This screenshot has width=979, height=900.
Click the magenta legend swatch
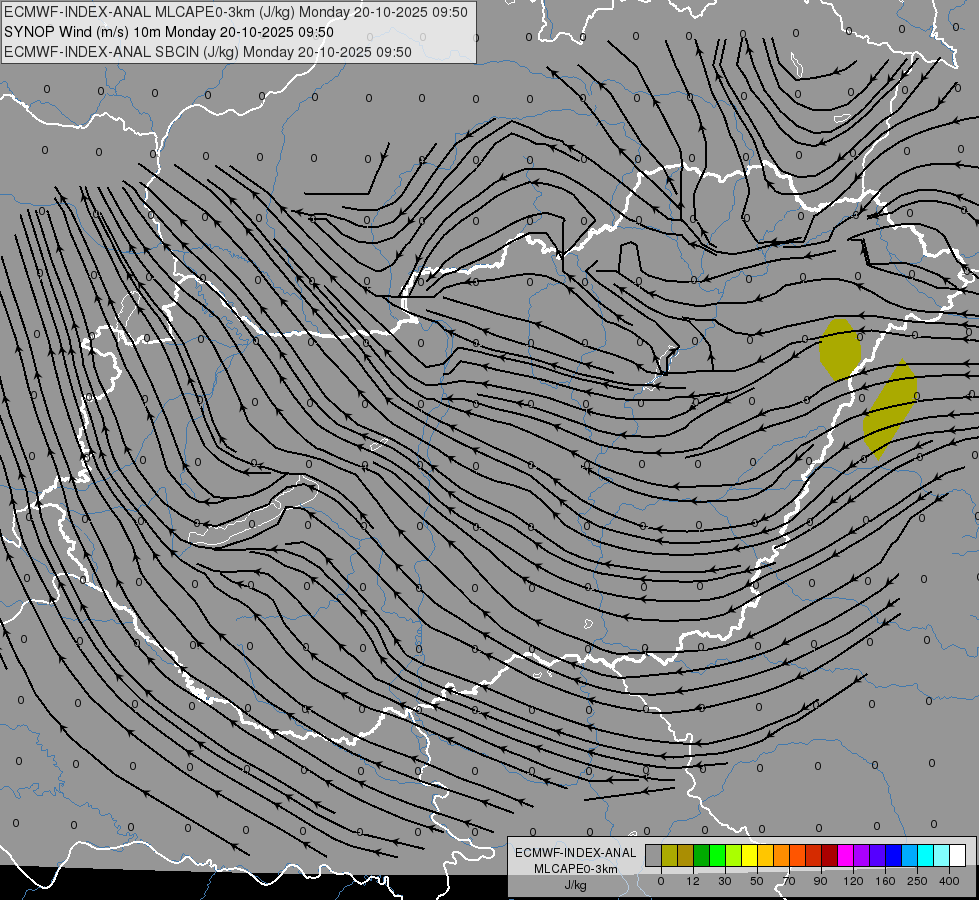pyautogui.click(x=846, y=855)
